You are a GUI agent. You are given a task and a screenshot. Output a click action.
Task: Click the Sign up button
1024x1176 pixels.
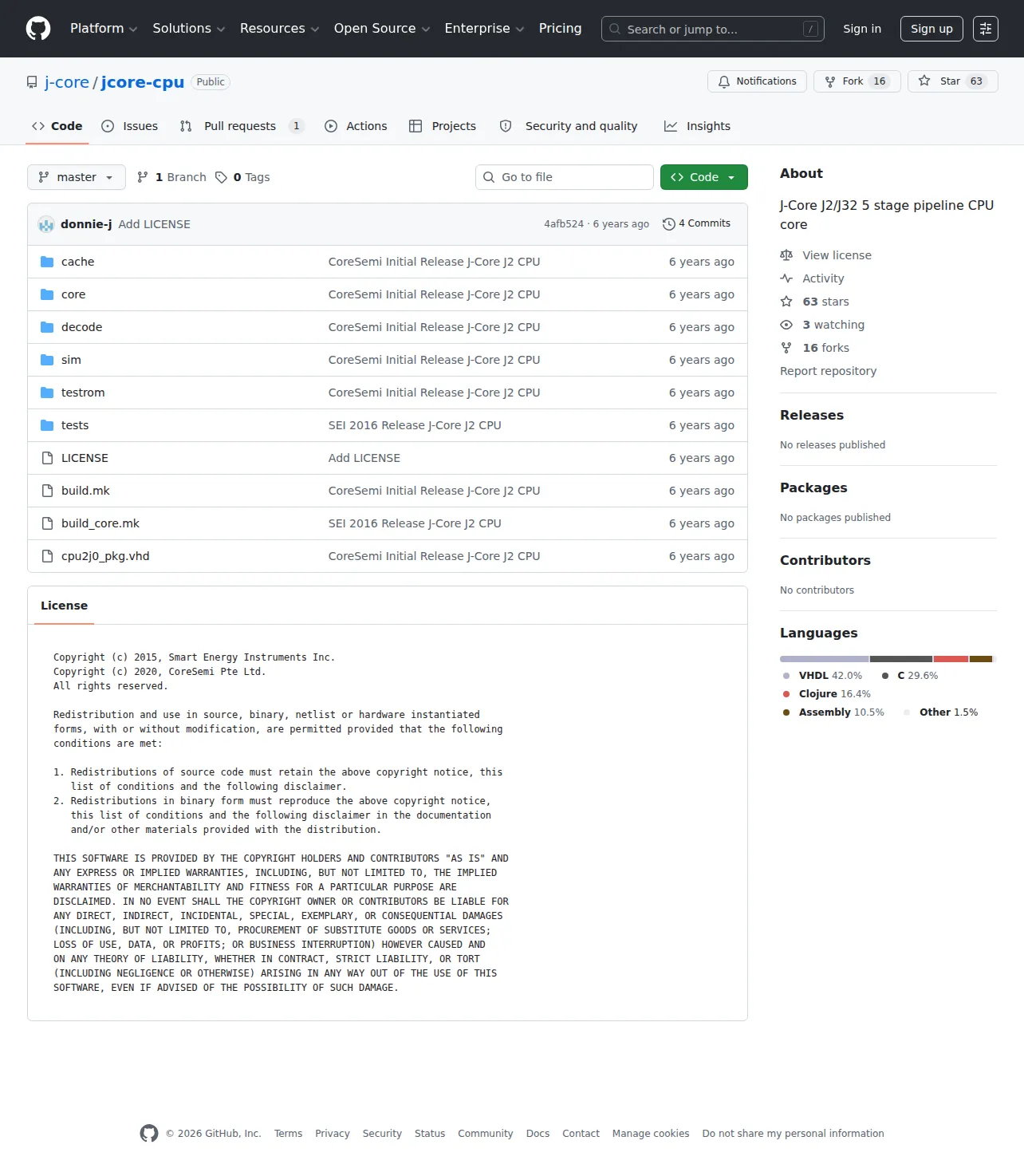pyautogui.click(x=931, y=29)
